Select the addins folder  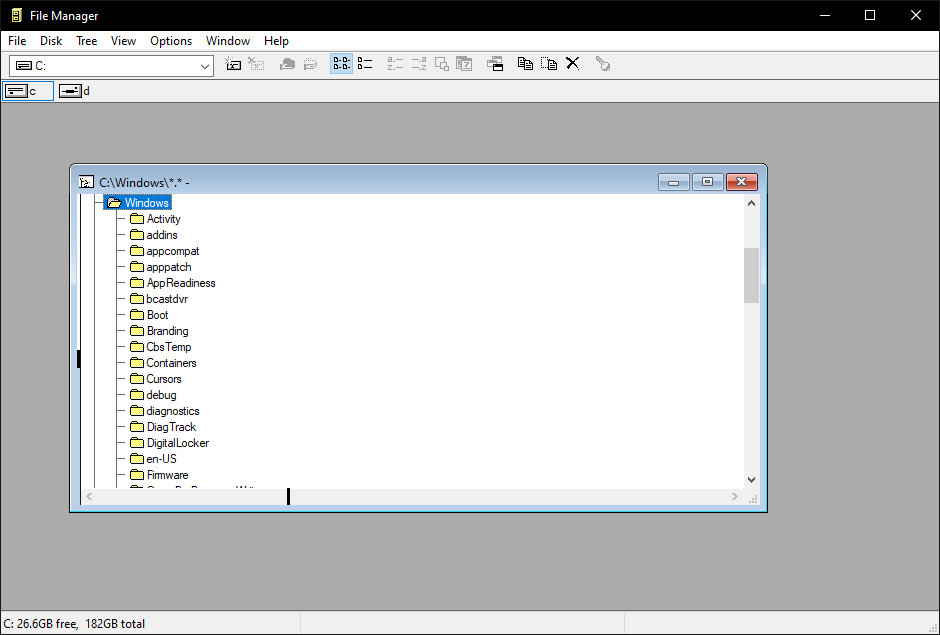point(153,235)
